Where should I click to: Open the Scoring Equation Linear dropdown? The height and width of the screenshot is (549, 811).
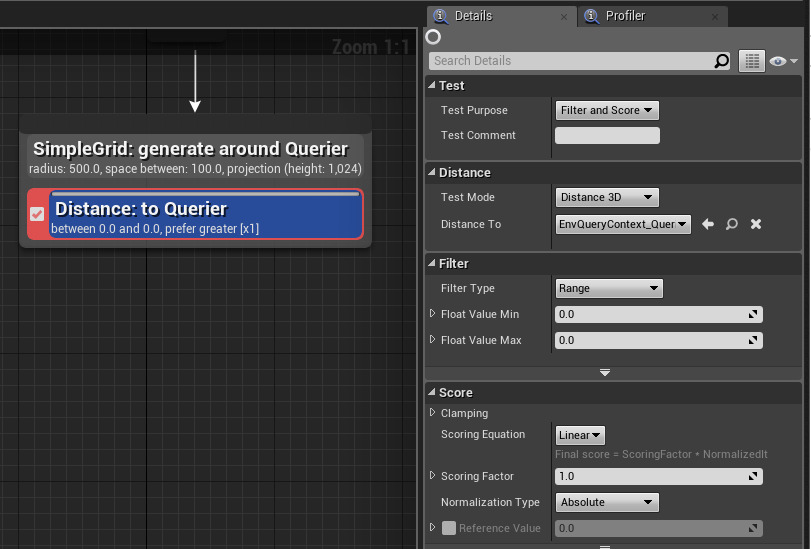(580, 435)
